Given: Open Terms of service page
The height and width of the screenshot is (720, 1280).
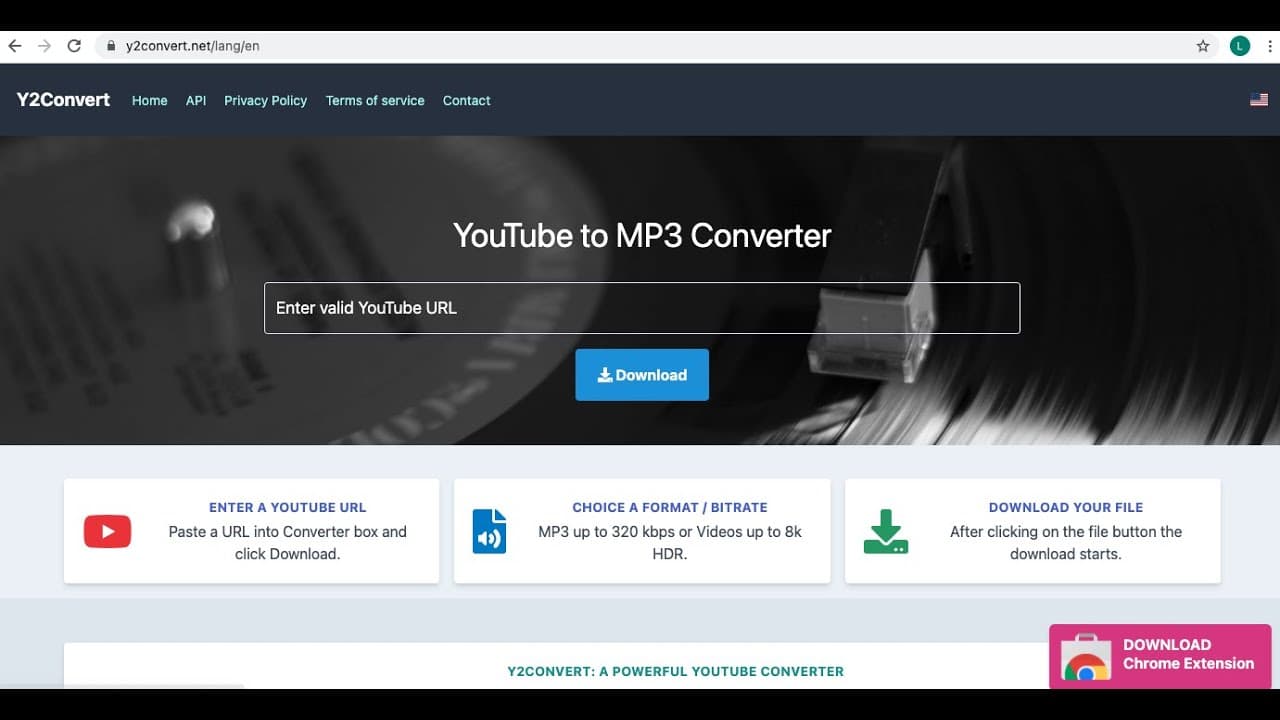Looking at the screenshot, I should pos(375,101).
